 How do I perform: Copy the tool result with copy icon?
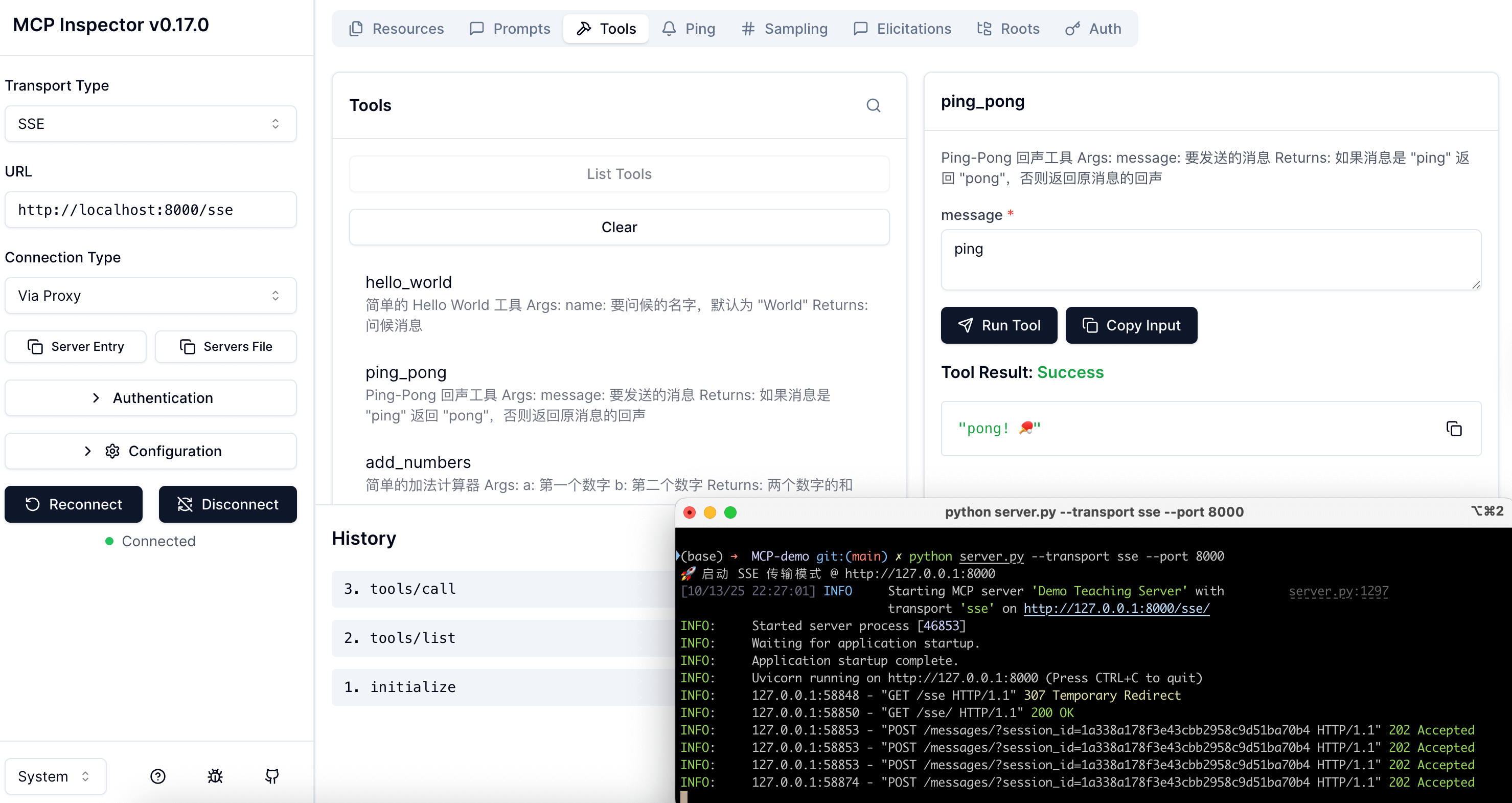pos(1453,429)
